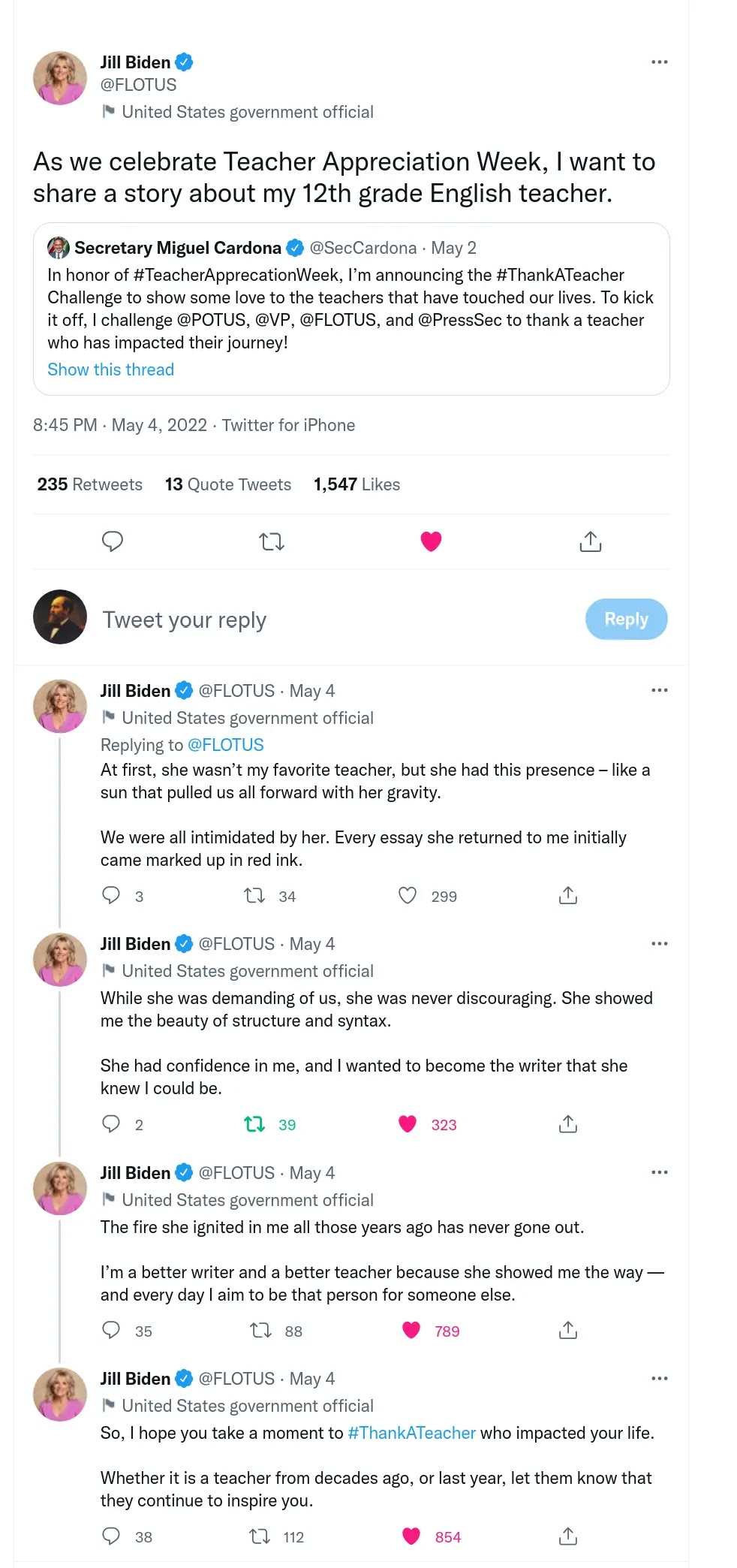Click the blue Reply button

click(626, 620)
